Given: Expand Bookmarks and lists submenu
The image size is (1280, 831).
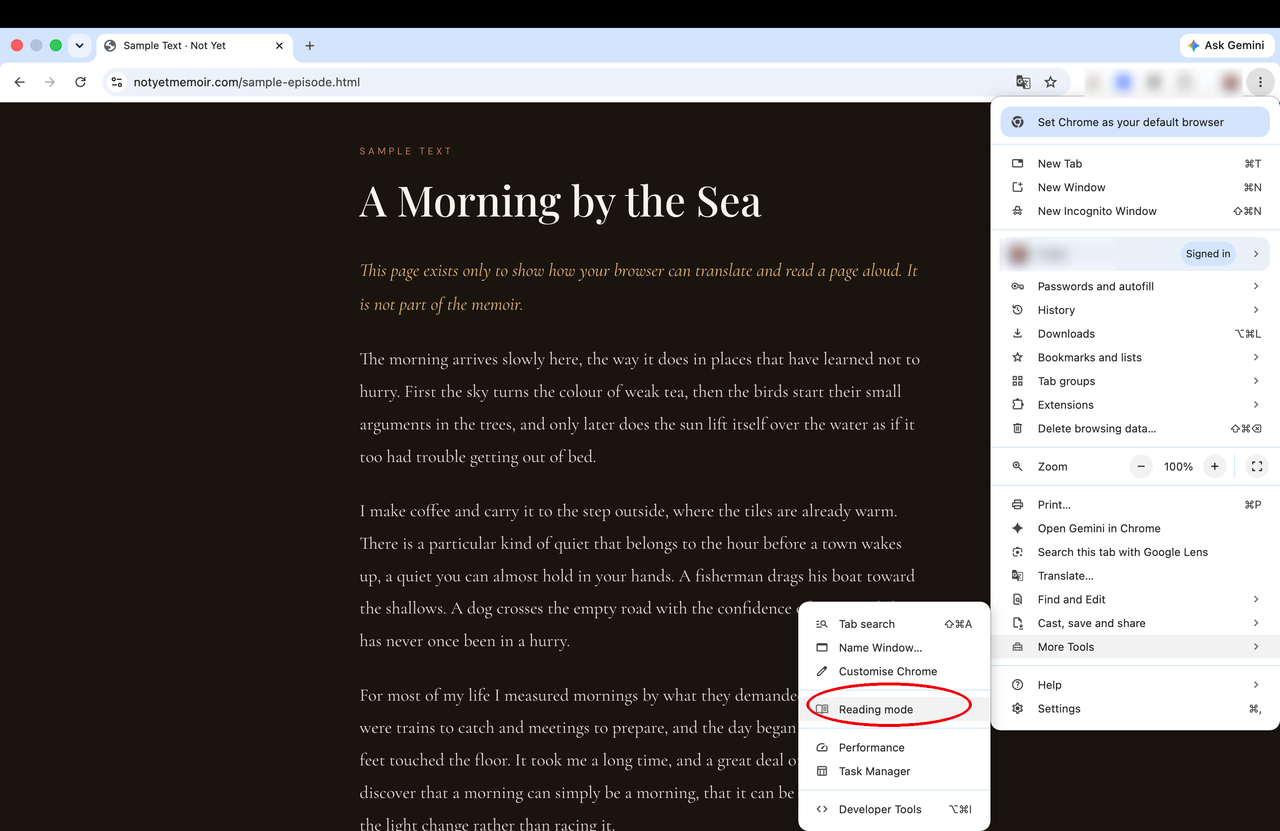Looking at the screenshot, I should [x=1135, y=357].
